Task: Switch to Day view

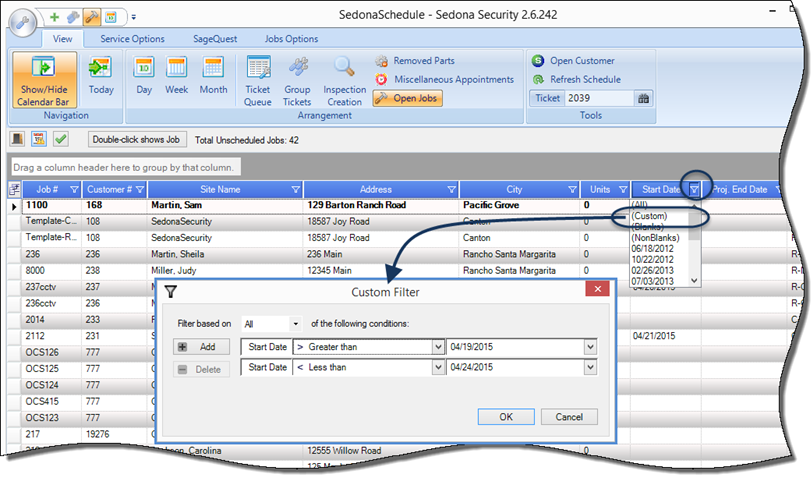Action: (144, 76)
